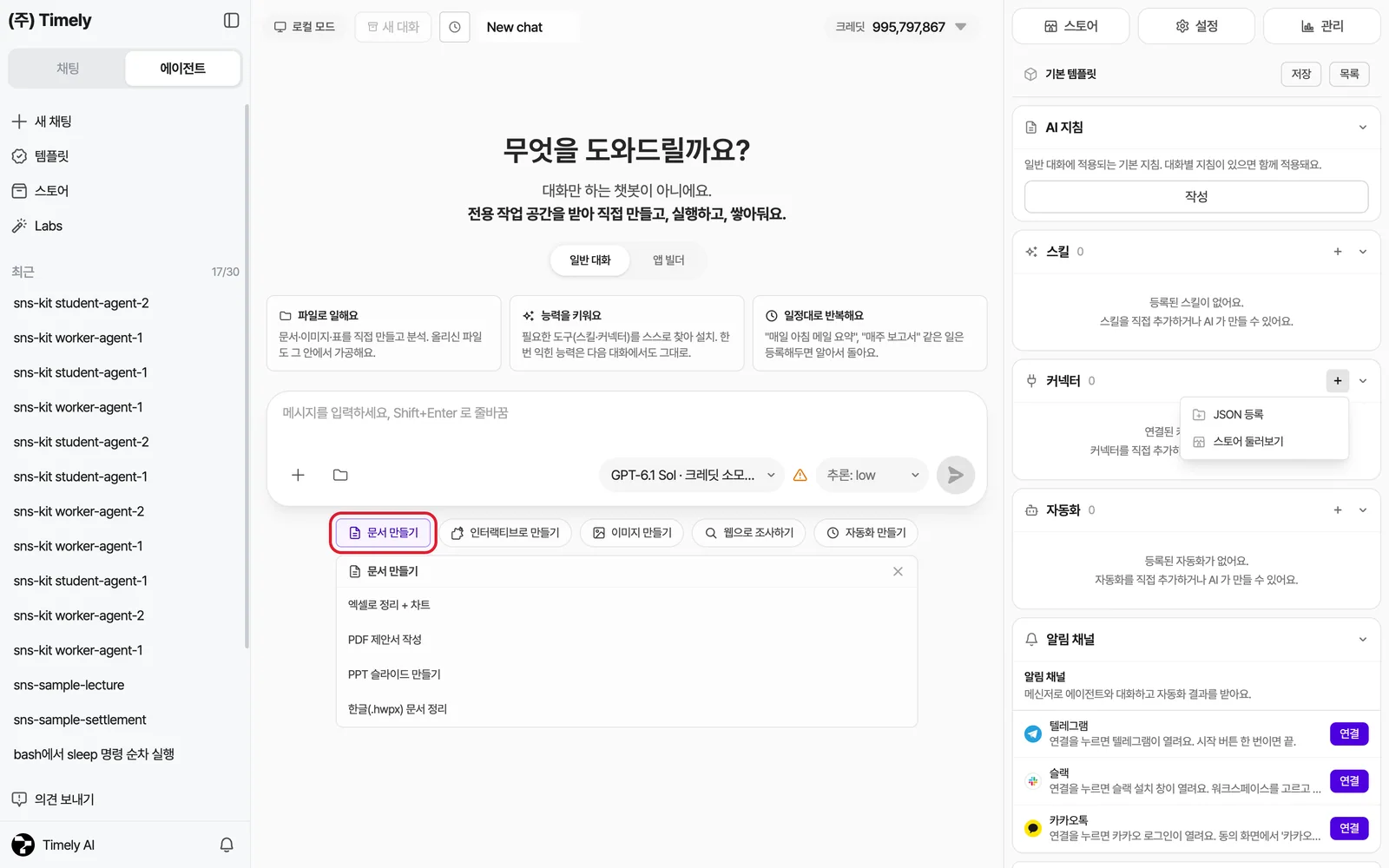This screenshot has height=868, width=1389.
Task: Click the connector plus button
Action: [x=1338, y=381]
